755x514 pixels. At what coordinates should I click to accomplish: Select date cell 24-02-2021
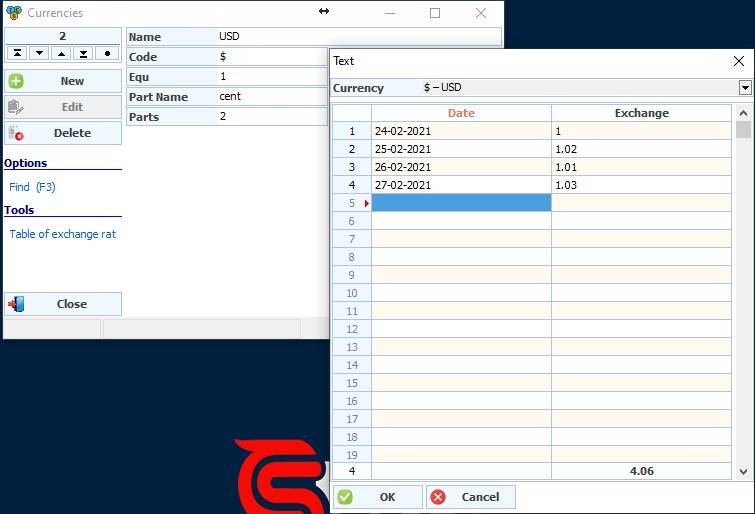[461, 131]
